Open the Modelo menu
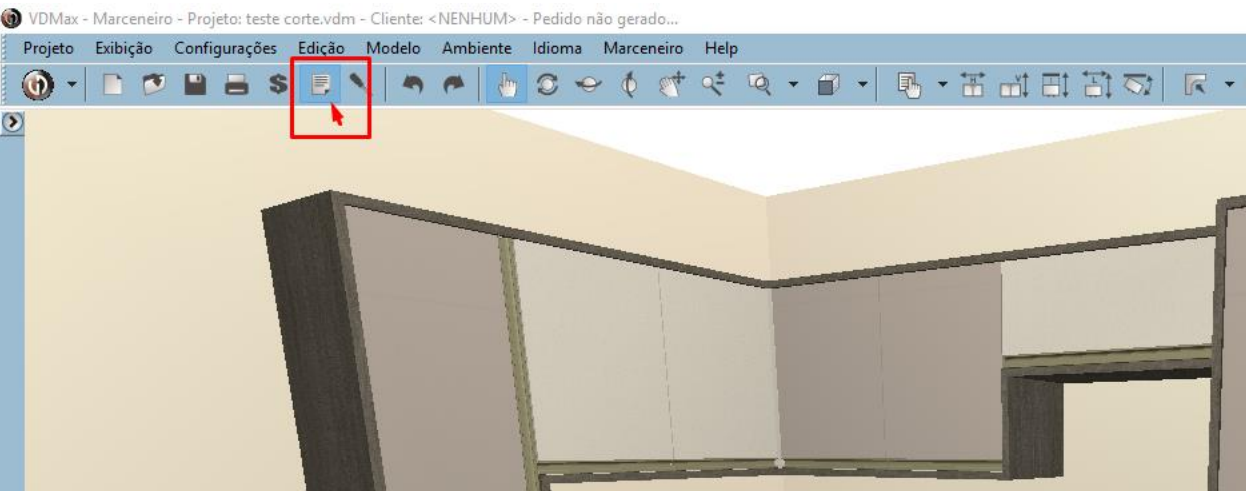Viewport: 1246px width, 491px height. (x=393, y=48)
